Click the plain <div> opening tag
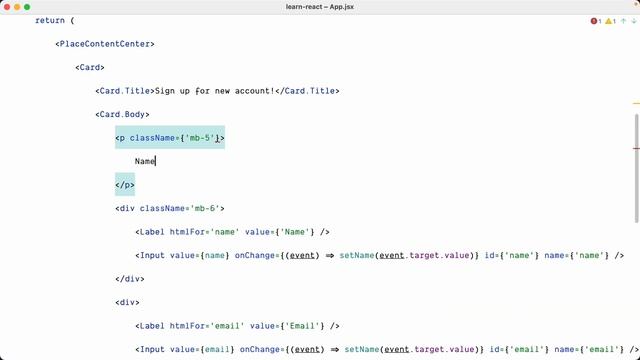Viewport: 640px width, 360px height. [x=127, y=302]
